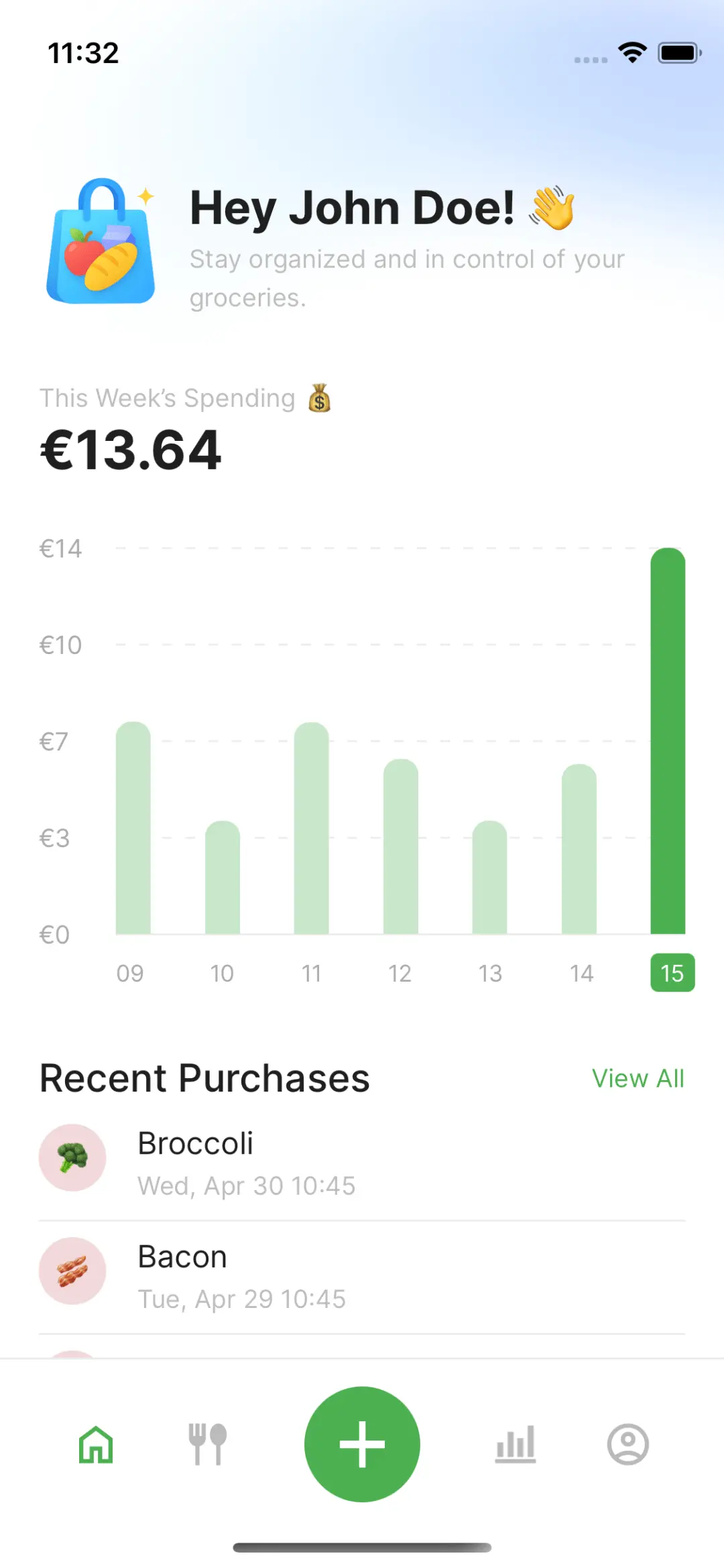Select the day 11 spending bar

[x=312, y=828]
